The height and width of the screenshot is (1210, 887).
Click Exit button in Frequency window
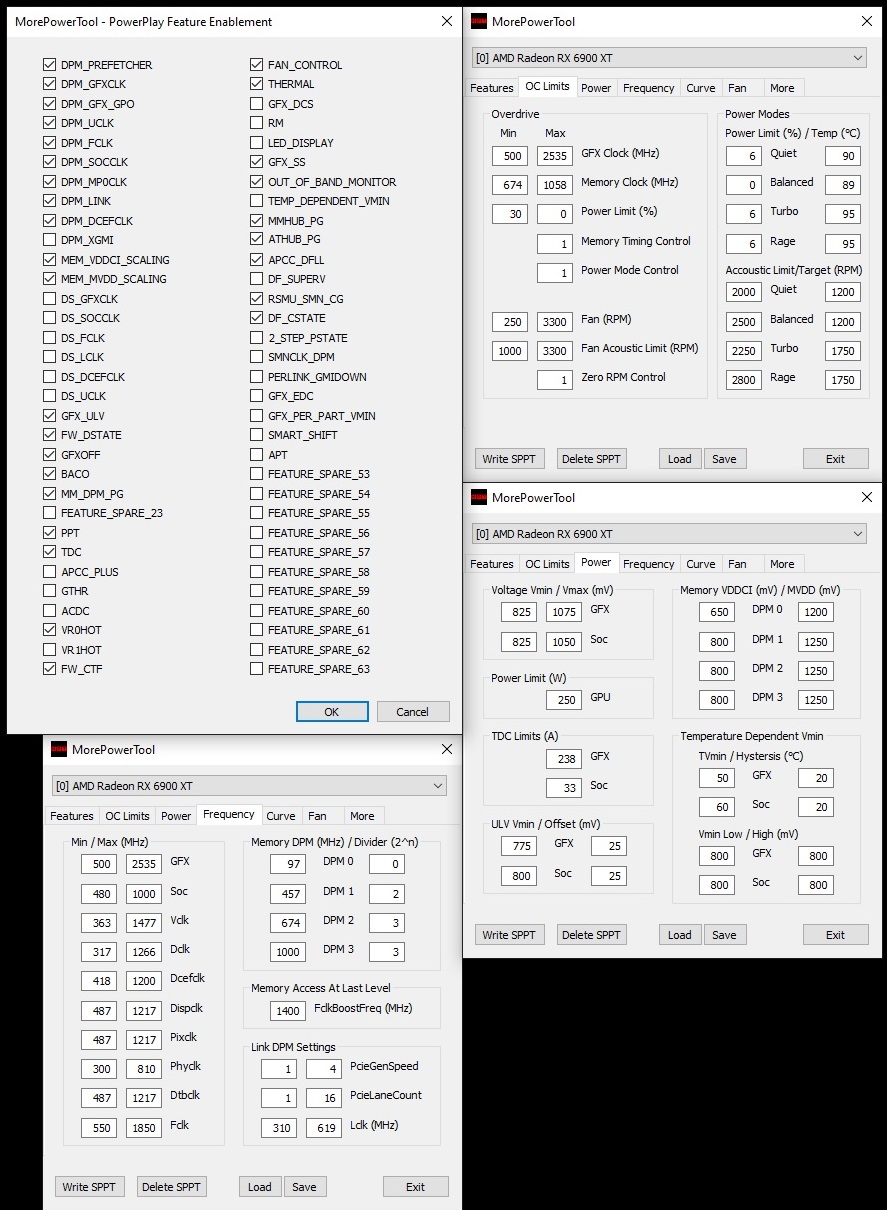(416, 1187)
